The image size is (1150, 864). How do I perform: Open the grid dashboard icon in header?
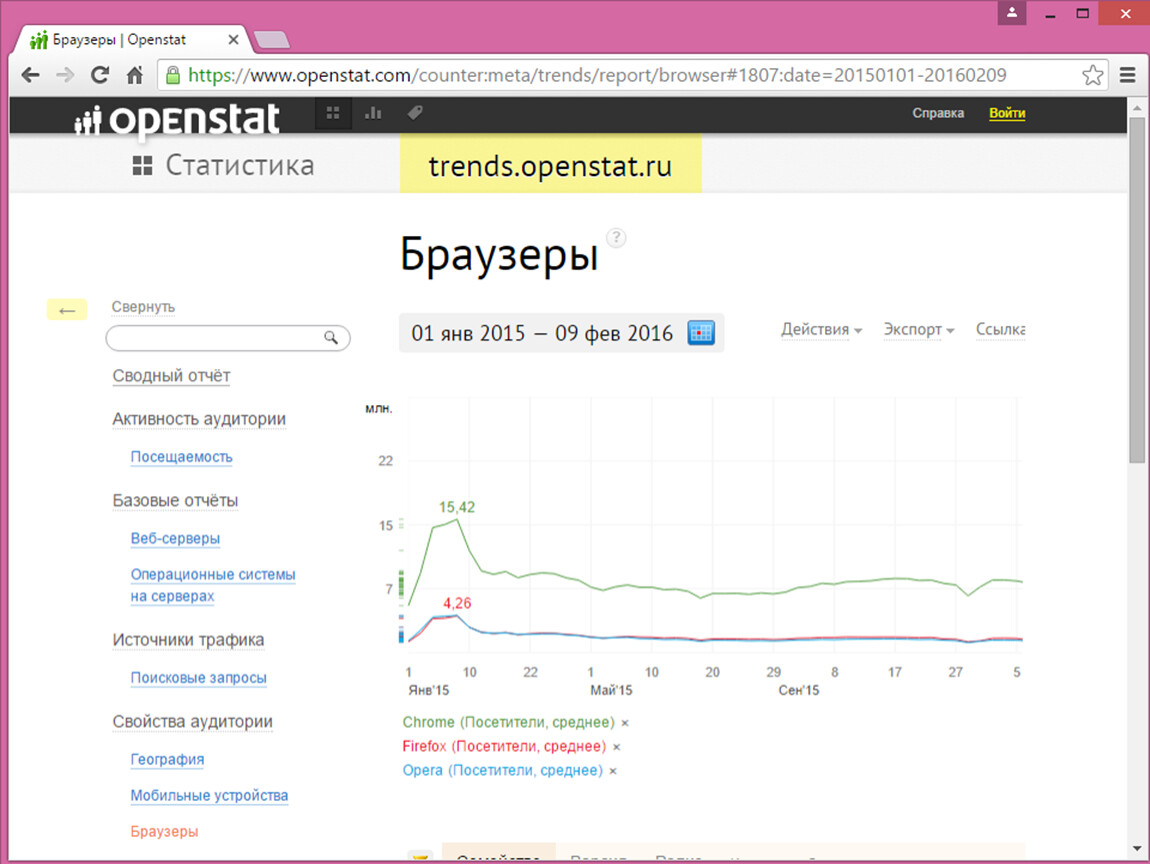point(333,113)
